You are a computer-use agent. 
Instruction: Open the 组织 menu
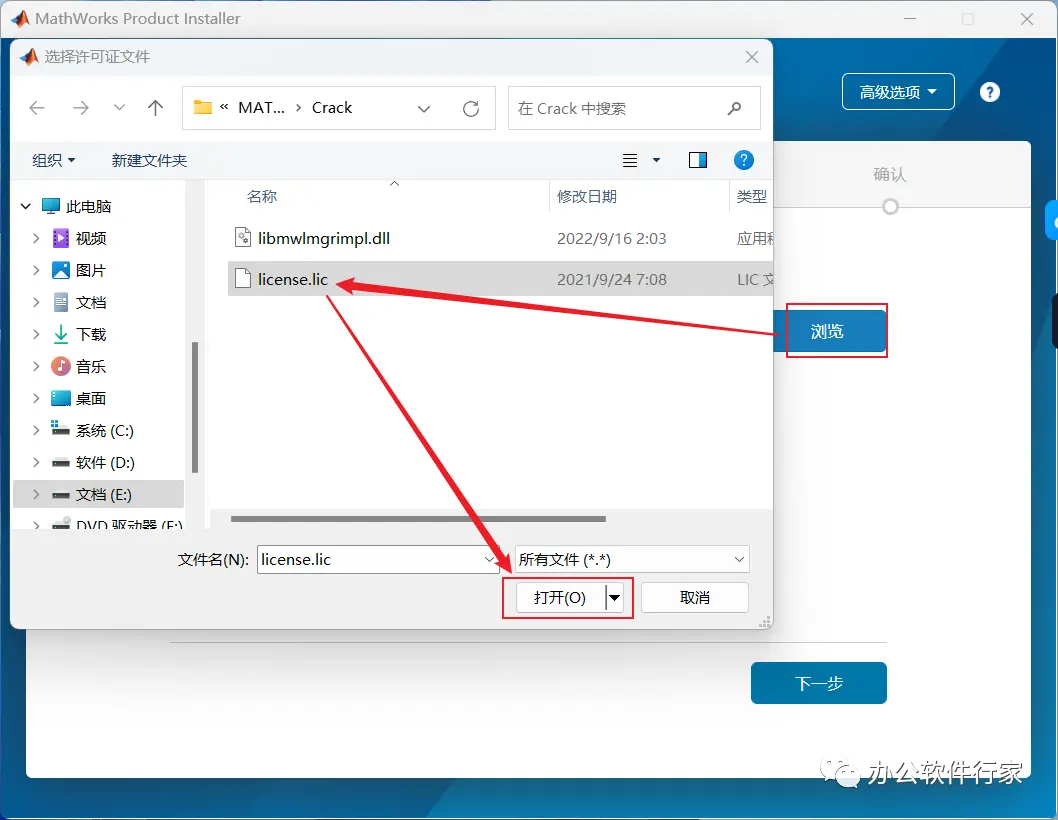53,161
